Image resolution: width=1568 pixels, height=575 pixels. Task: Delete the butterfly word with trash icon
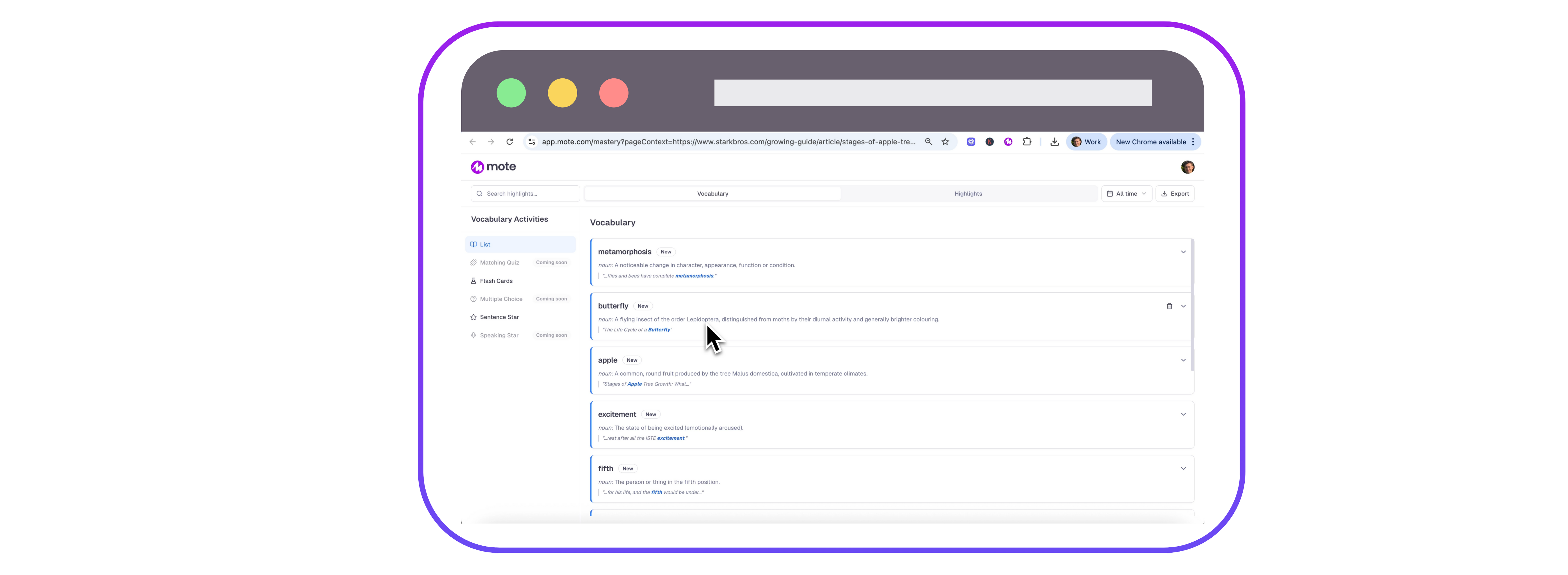1169,306
